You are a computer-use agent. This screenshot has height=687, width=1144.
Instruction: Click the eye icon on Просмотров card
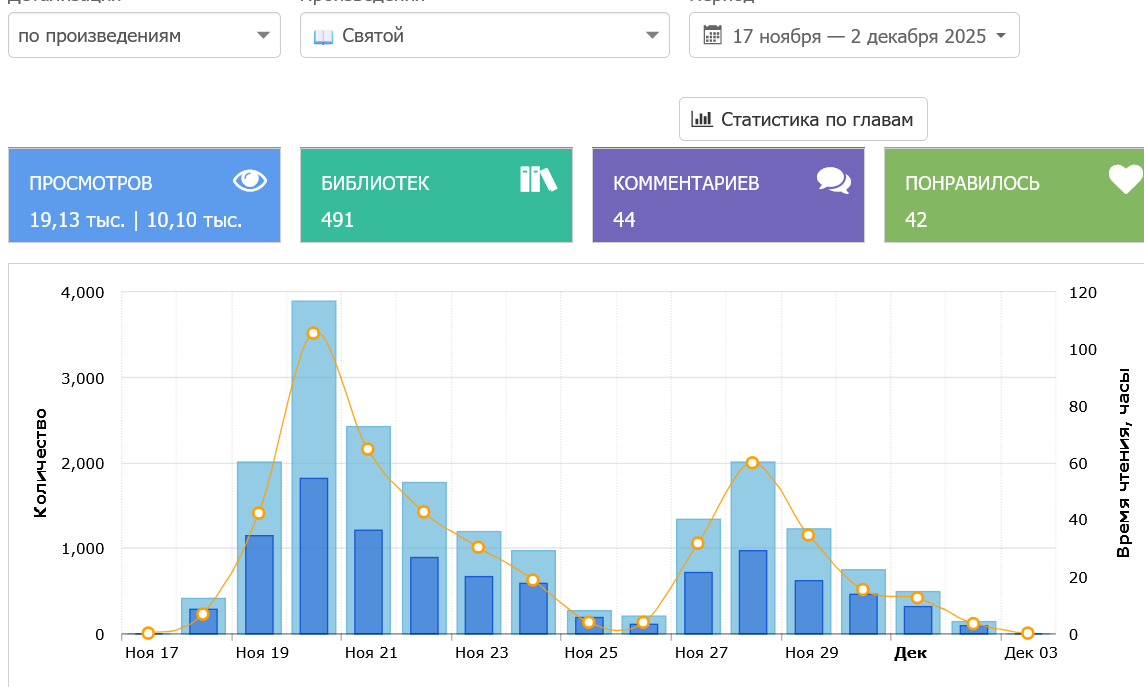250,180
